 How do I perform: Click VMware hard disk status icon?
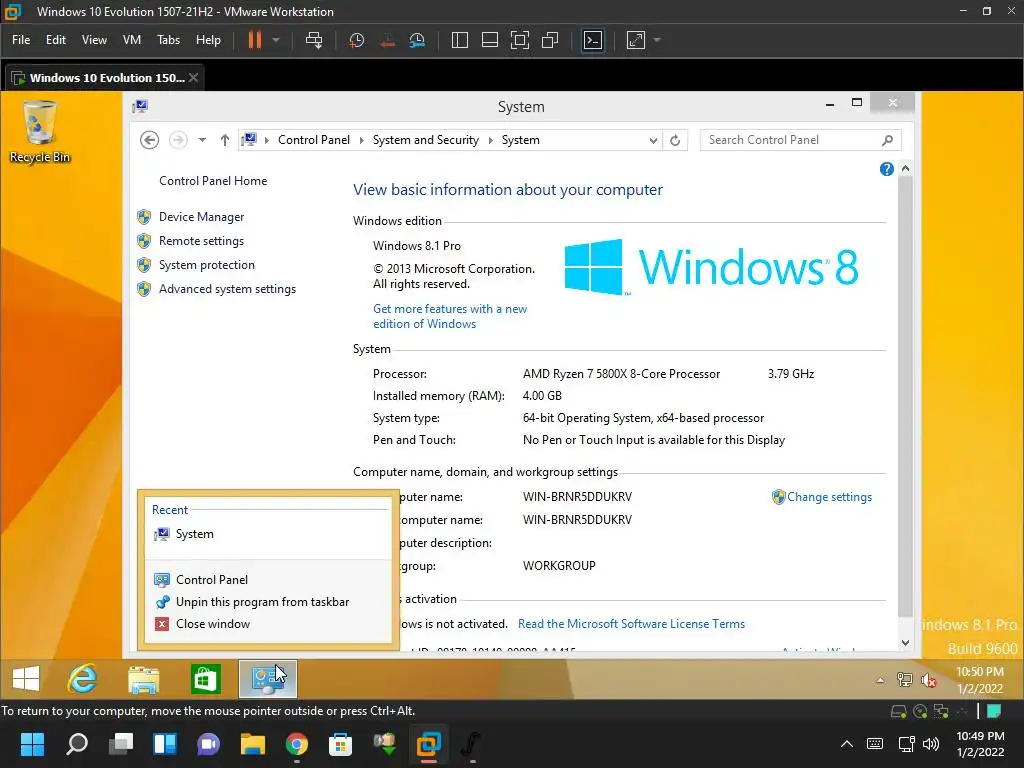point(899,711)
